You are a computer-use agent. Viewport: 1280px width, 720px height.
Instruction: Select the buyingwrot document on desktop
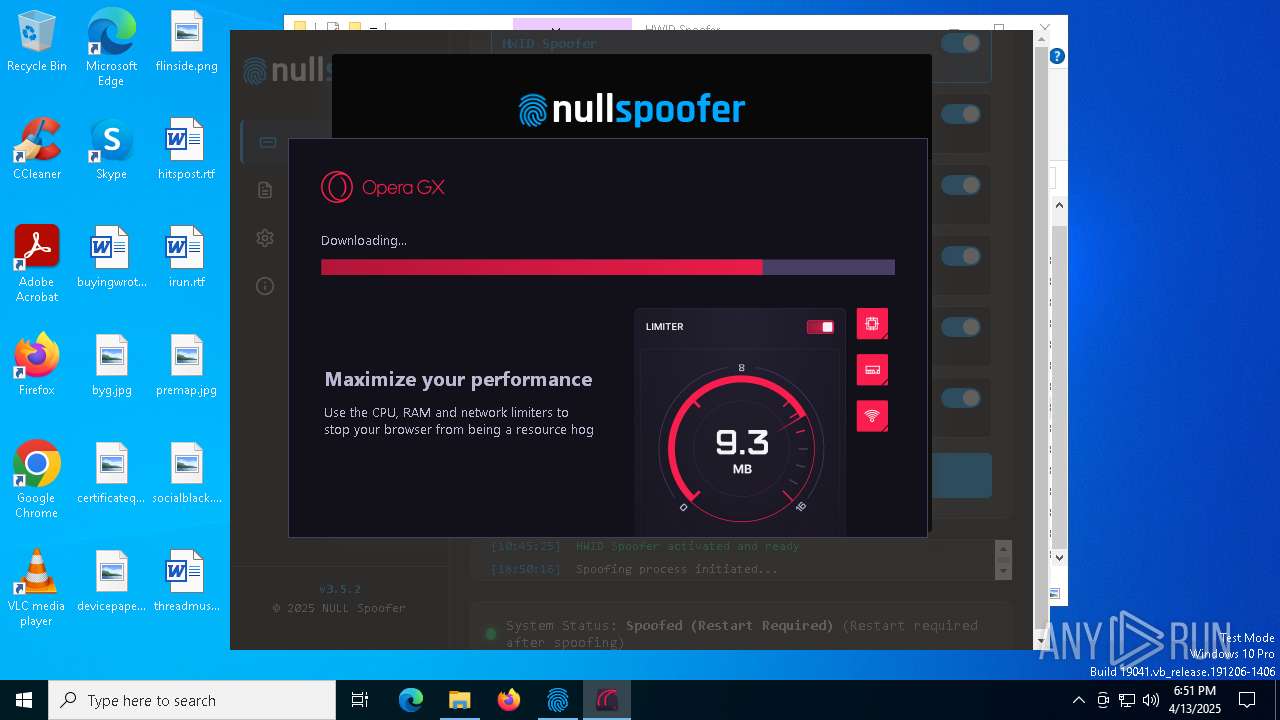tap(111, 257)
